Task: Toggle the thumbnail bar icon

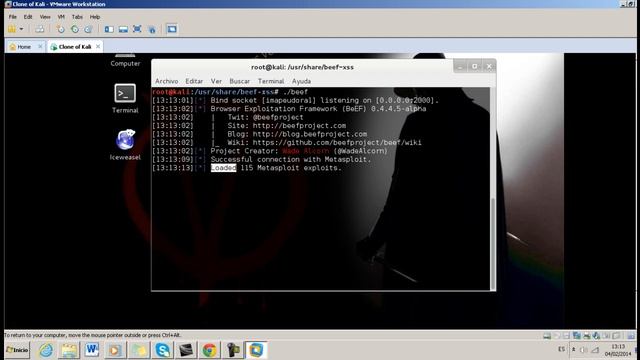Action: (x=123, y=29)
